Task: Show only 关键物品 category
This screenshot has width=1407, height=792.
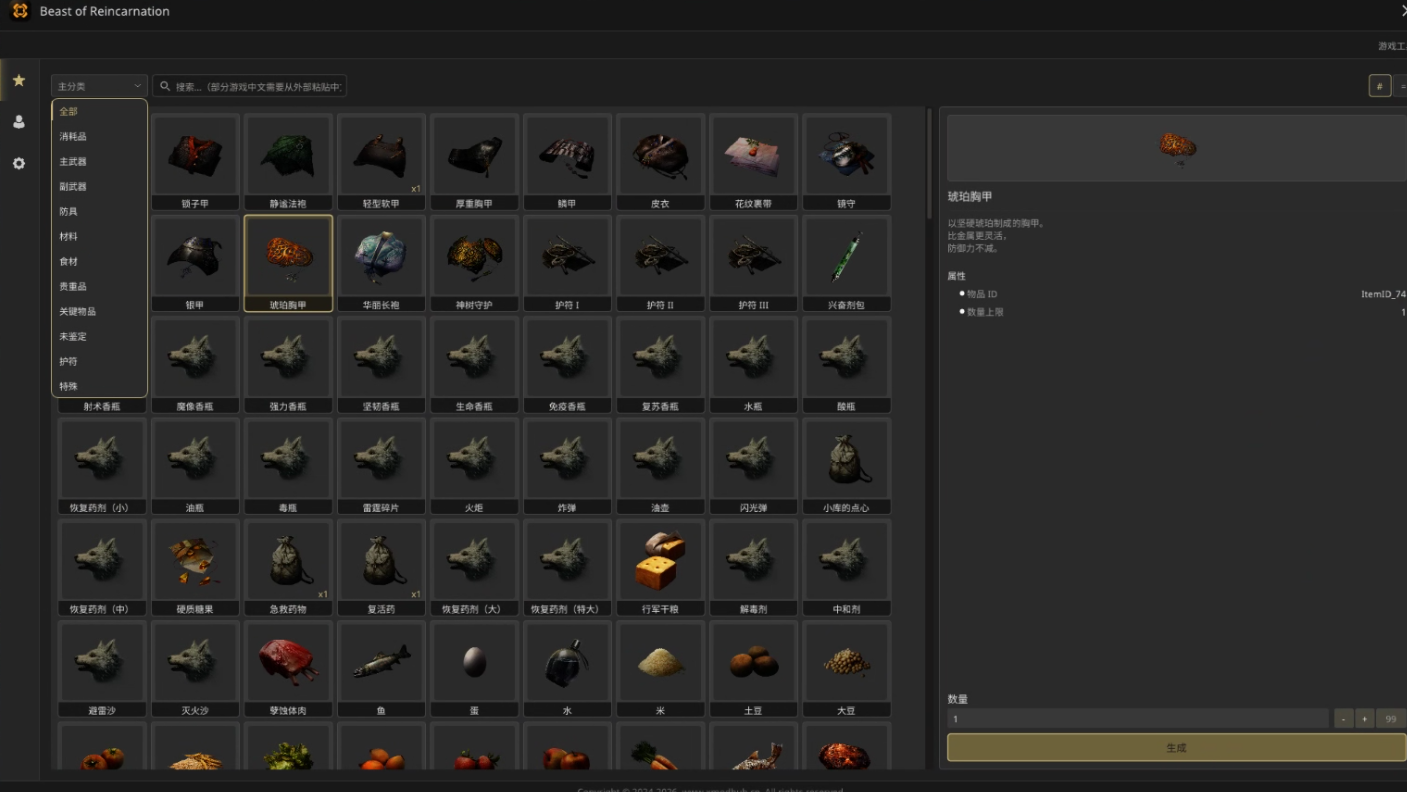Action: pos(99,312)
